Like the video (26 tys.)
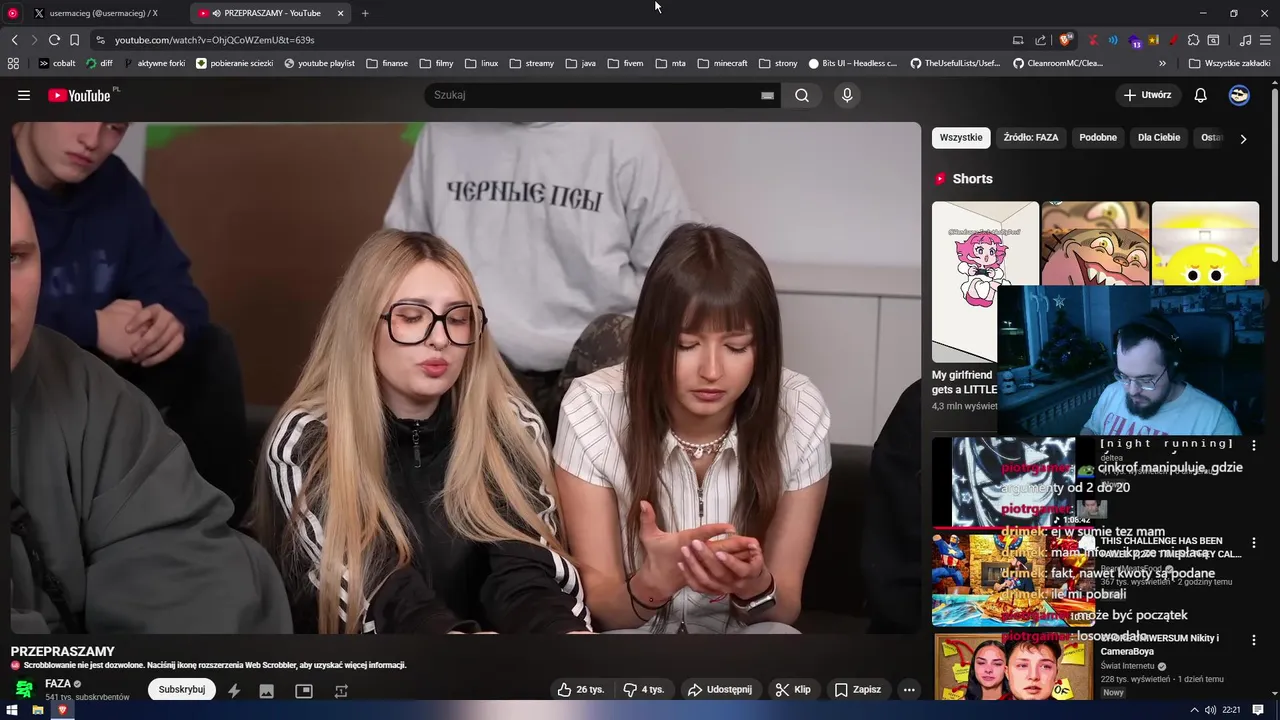 [x=581, y=689]
